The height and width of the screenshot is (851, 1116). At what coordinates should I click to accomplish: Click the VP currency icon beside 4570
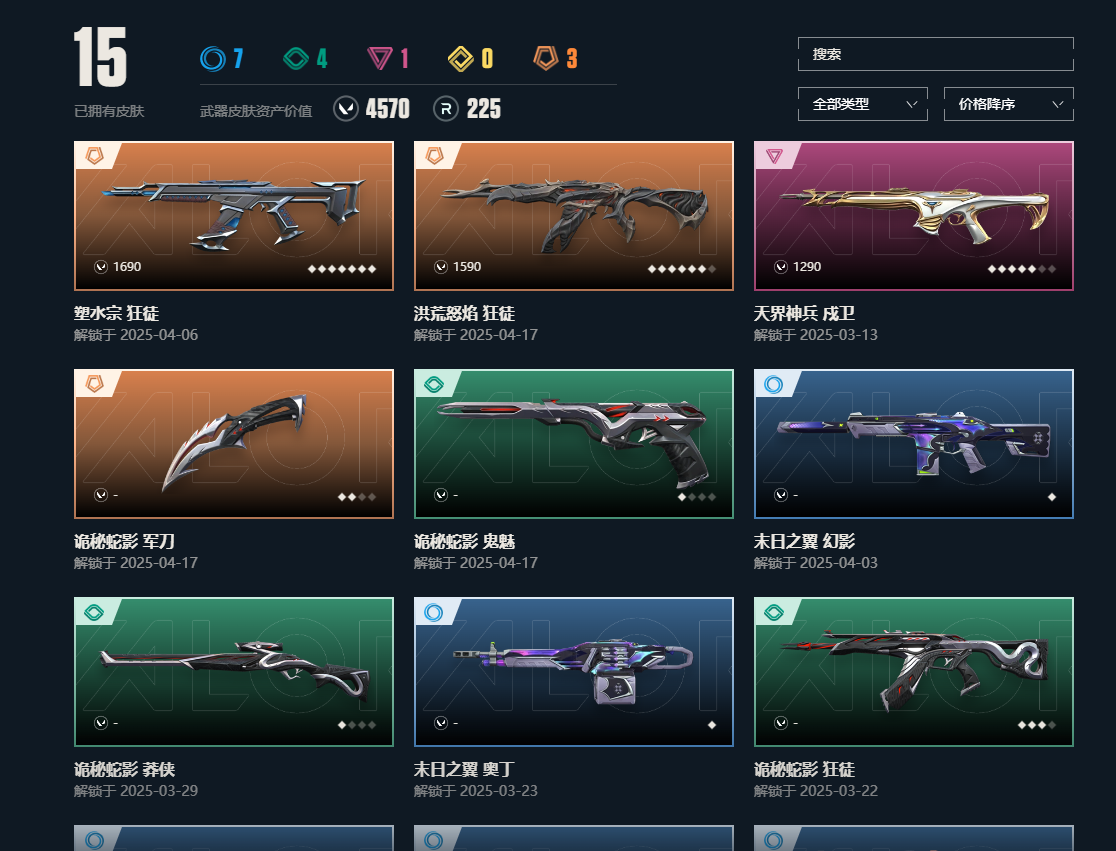(346, 109)
